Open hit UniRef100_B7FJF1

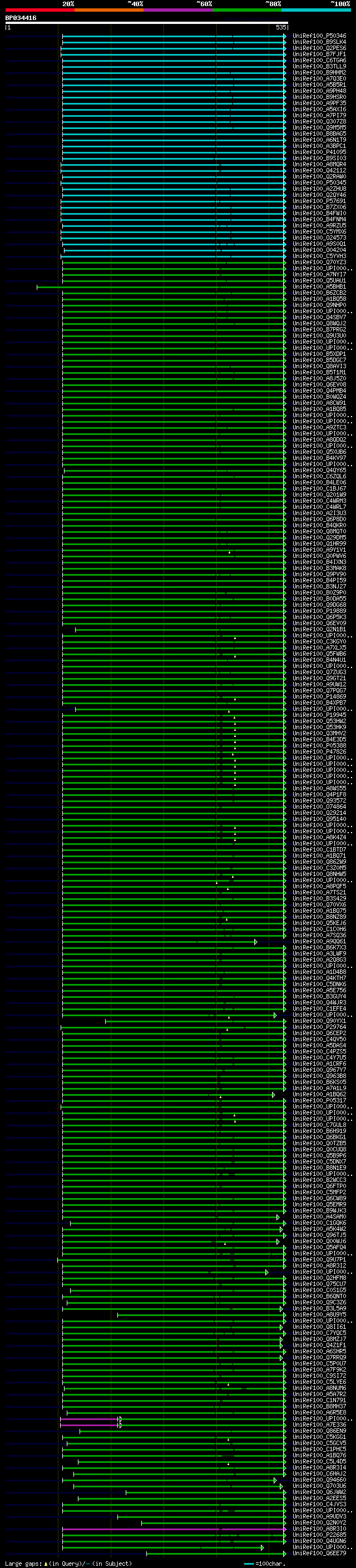pyautogui.click(x=319, y=54)
